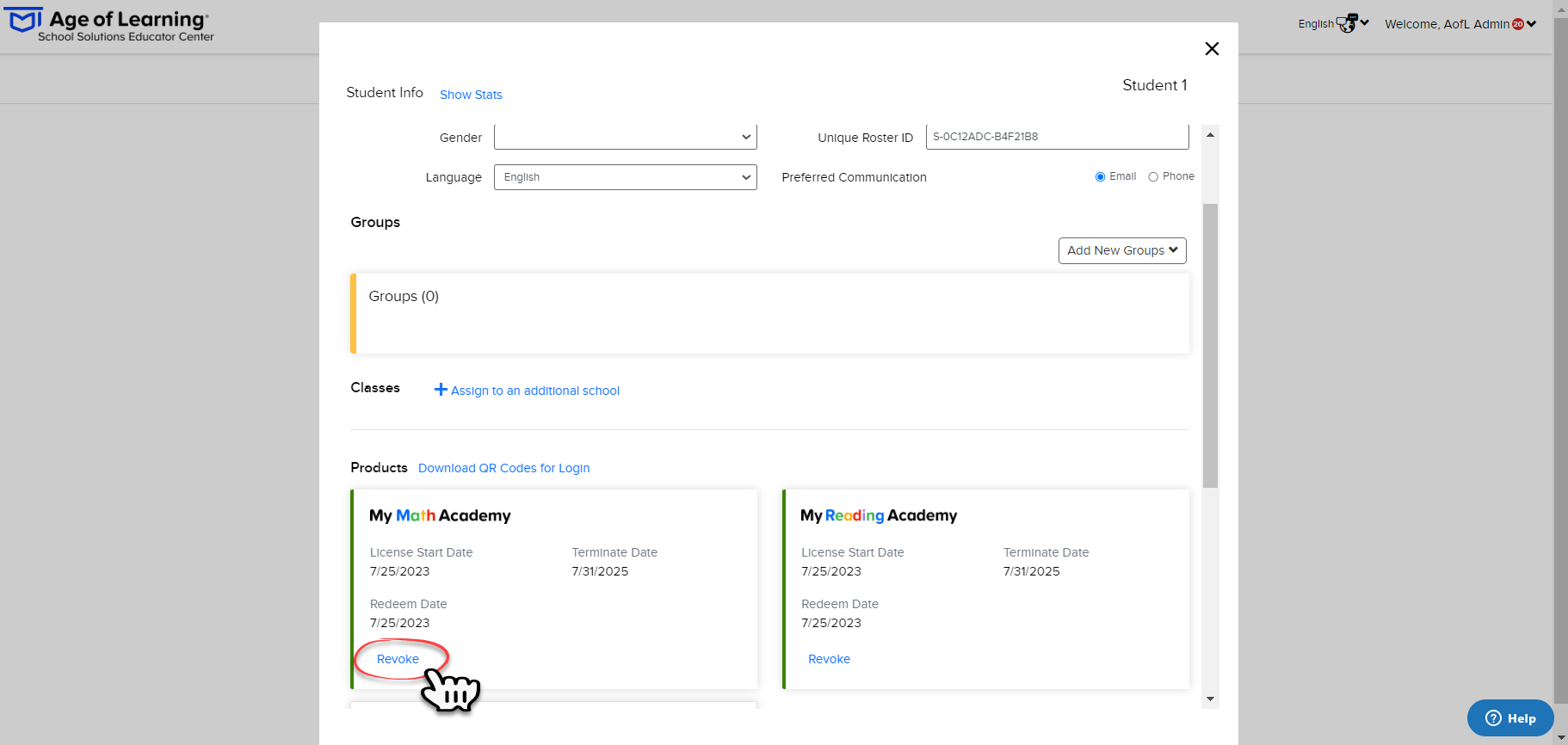Screen dimensions: 1568x745
Task: Open the language globe chat icon
Action: tap(1347, 23)
